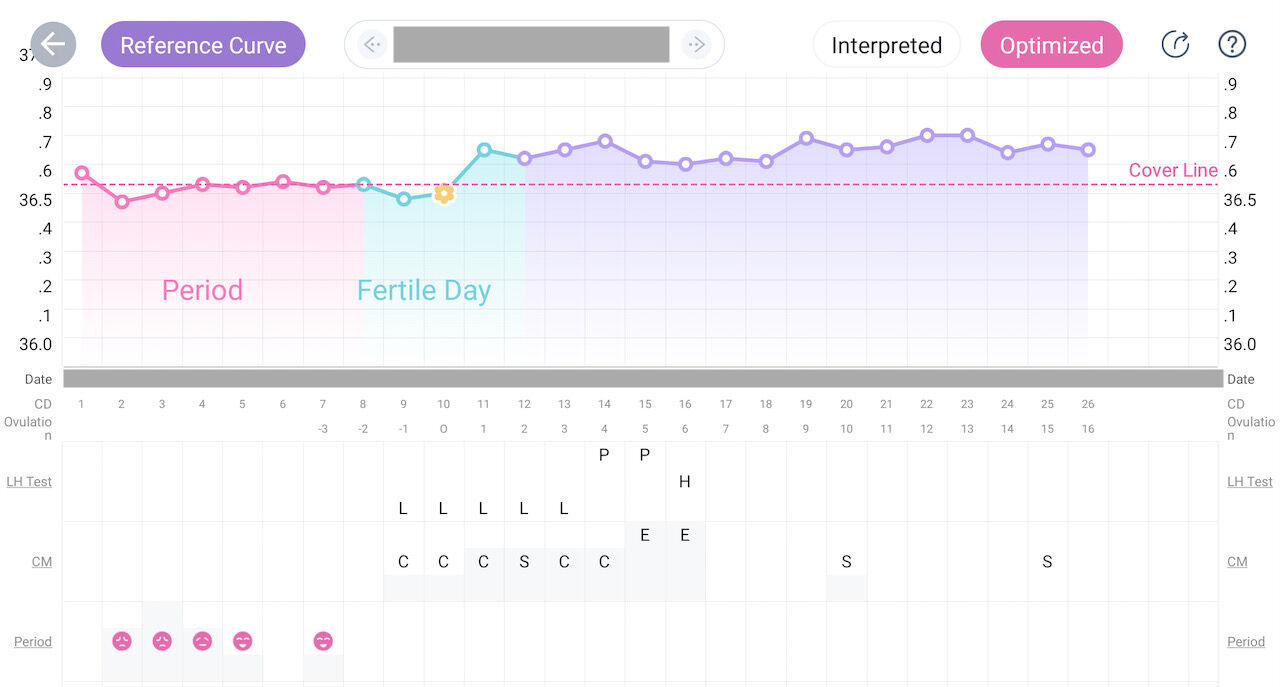Go to next cycle arrow
Image resolution: width=1280 pixels, height=687 pixels.
(696, 45)
